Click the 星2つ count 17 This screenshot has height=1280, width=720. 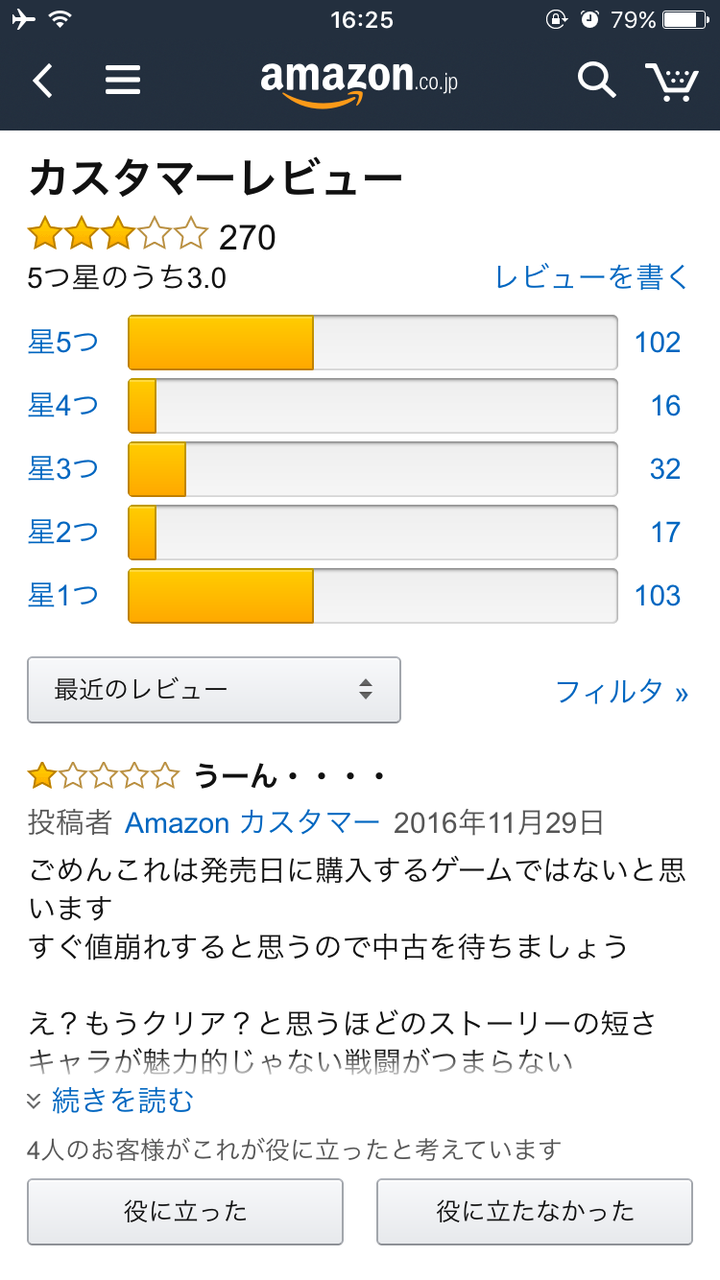click(x=665, y=532)
